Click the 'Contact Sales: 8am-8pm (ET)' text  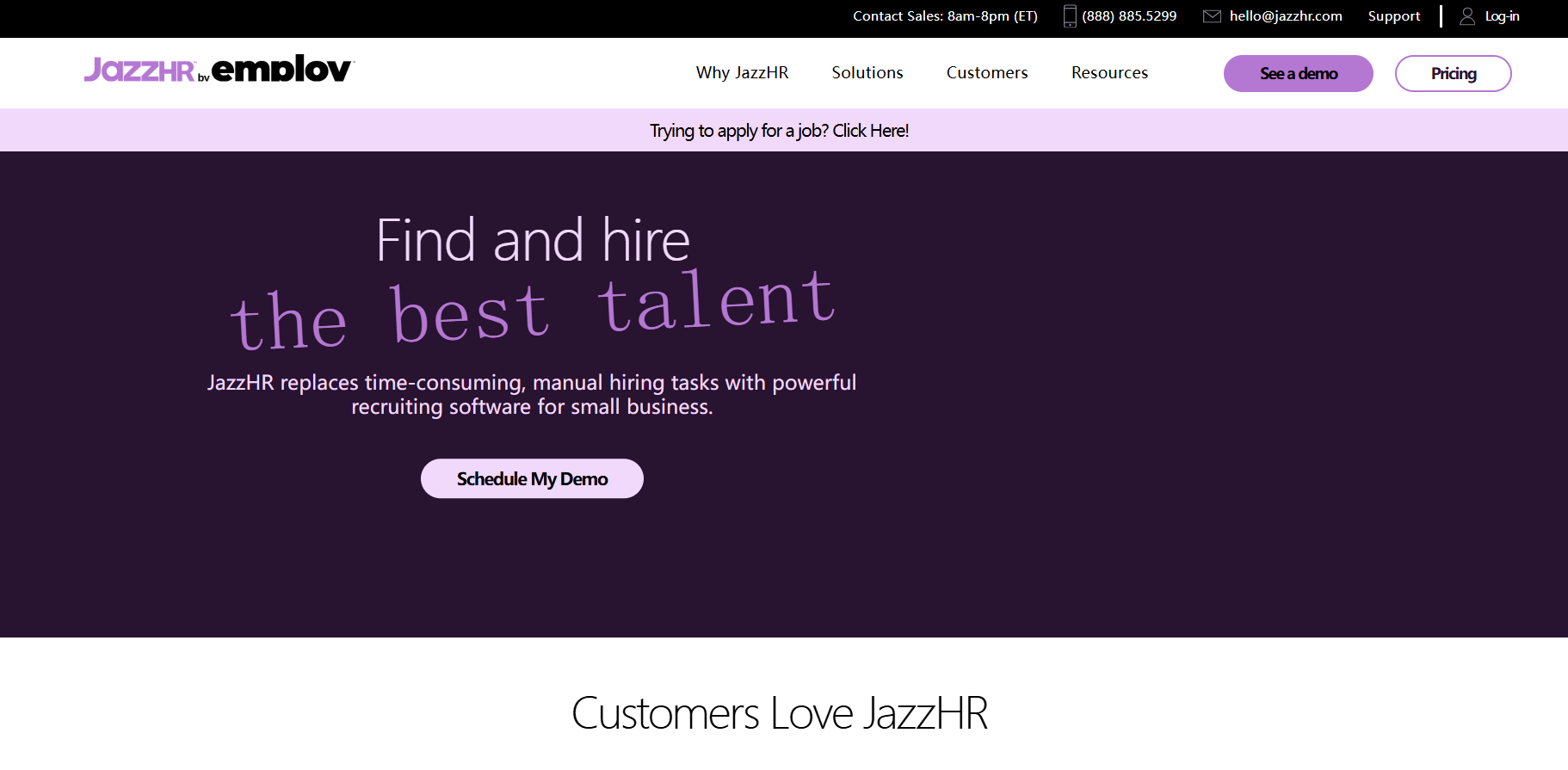point(945,16)
